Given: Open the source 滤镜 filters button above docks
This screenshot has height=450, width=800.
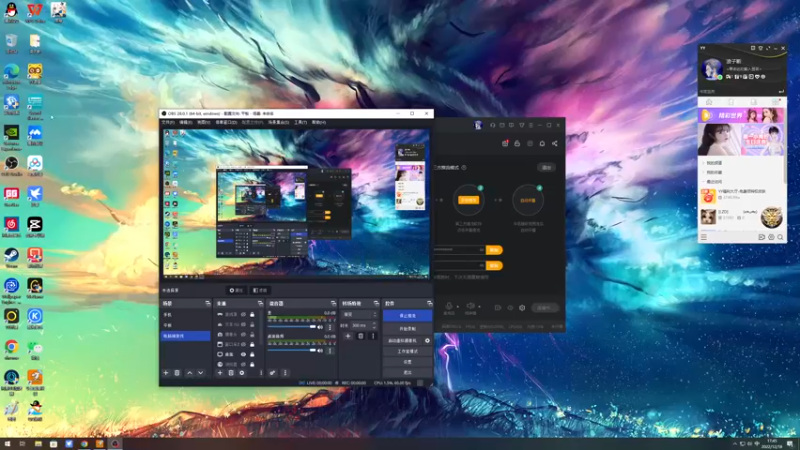Looking at the screenshot, I should coord(260,290).
